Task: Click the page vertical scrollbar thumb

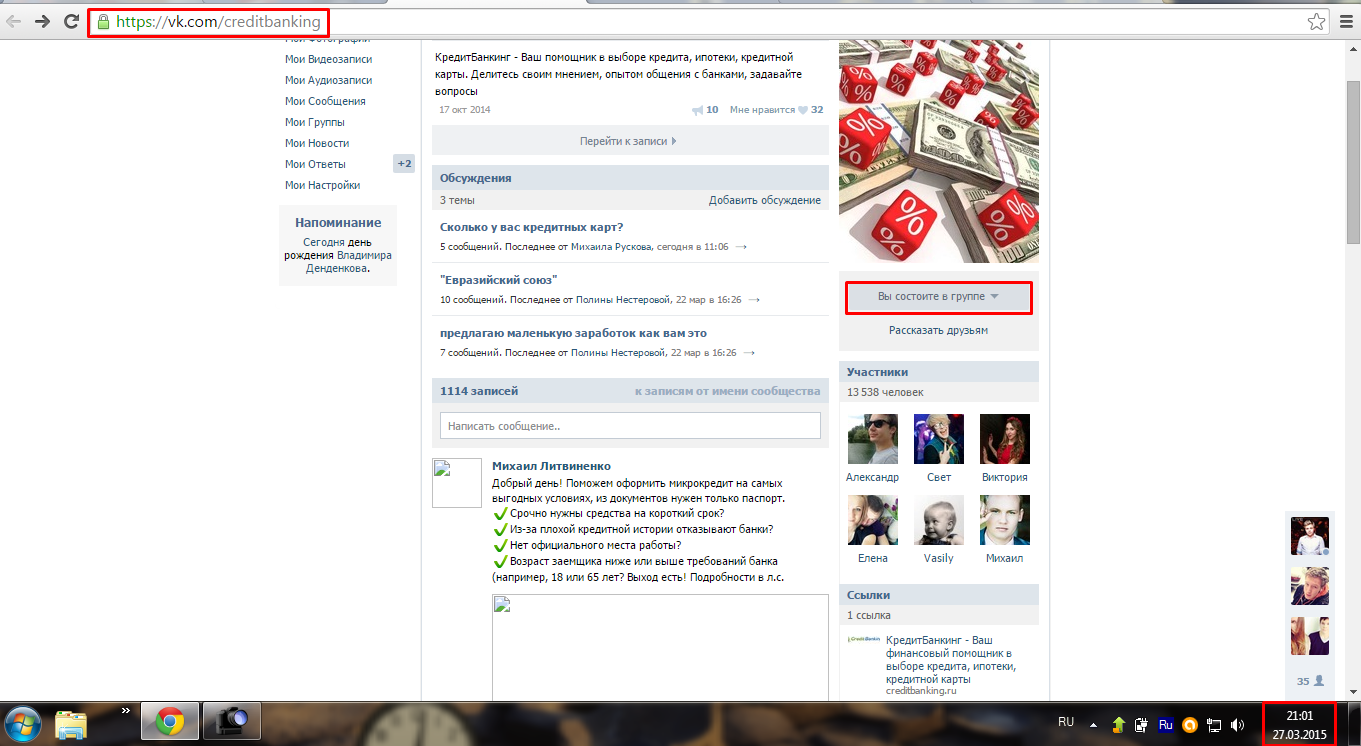Action: tap(1353, 162)
